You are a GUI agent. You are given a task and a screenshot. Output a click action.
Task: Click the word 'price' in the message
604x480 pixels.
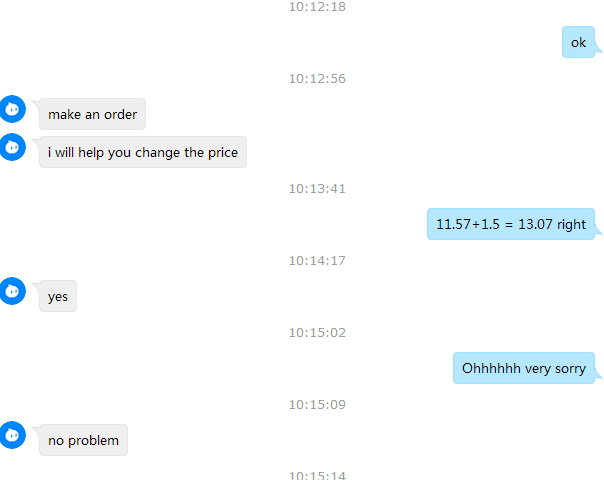[223, 153]
